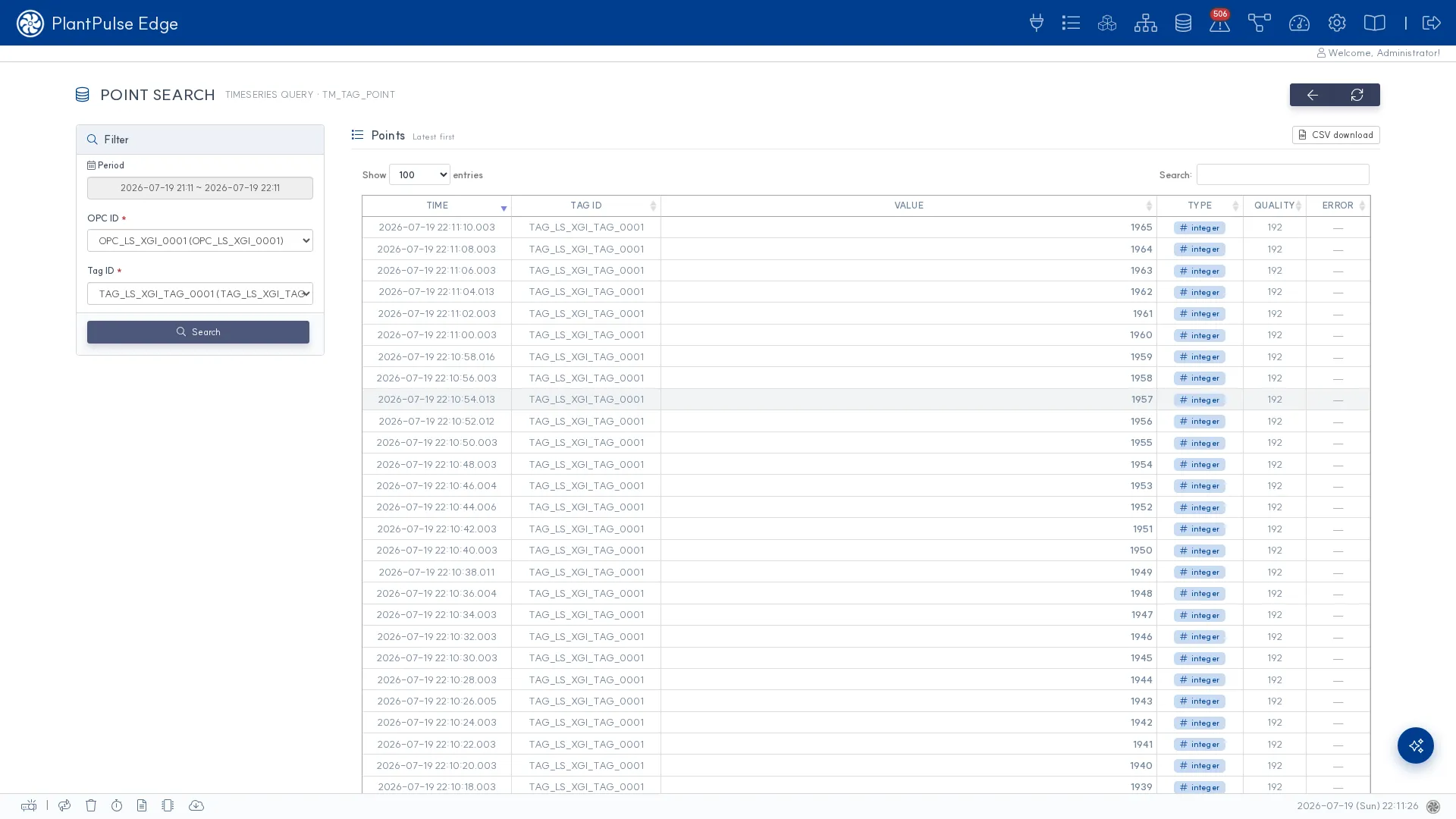
Task: Sort table by VALUE column
Action: pyautogui.click(x=908, y=206)
